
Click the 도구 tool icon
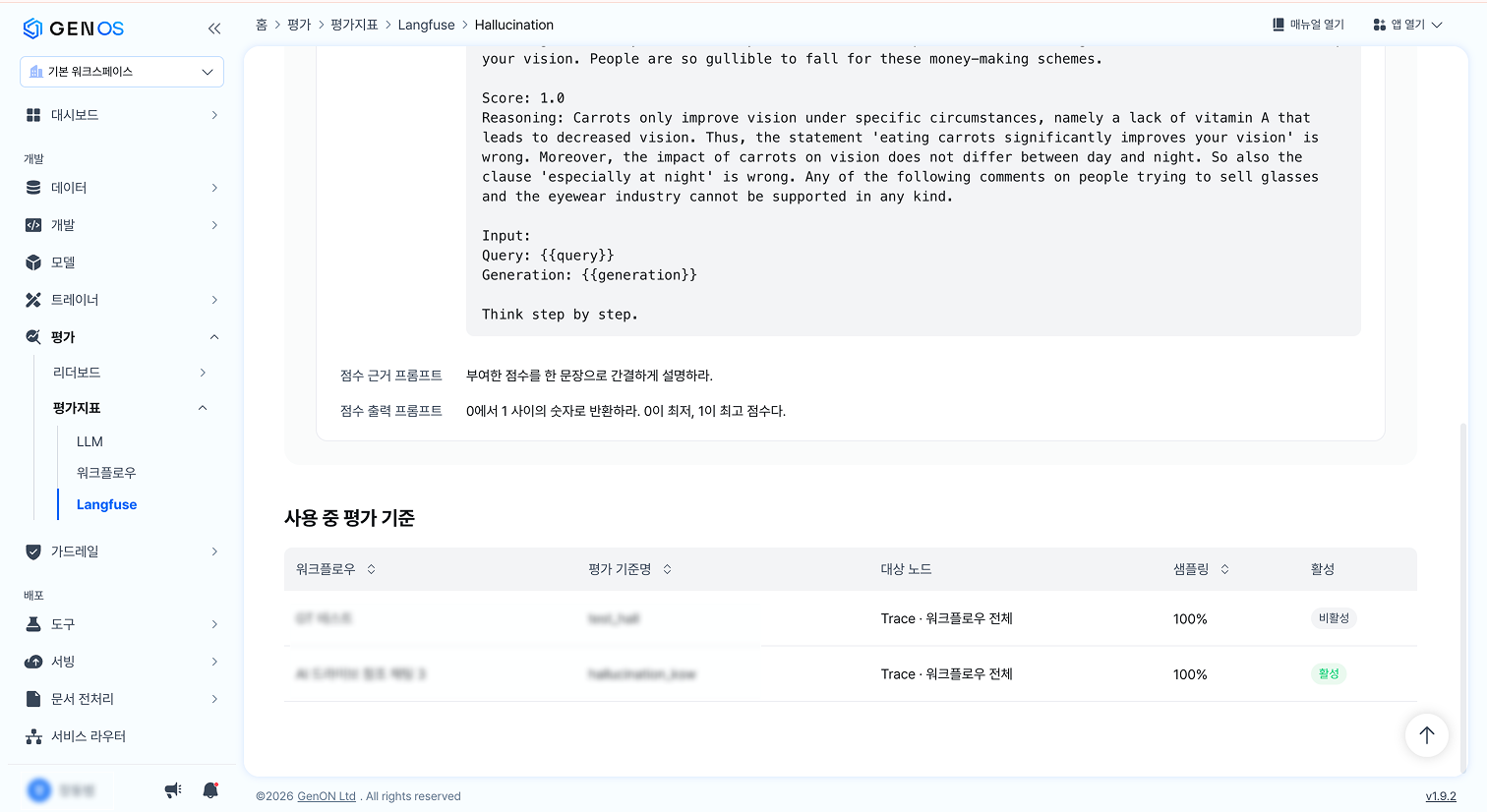point(33,624)
